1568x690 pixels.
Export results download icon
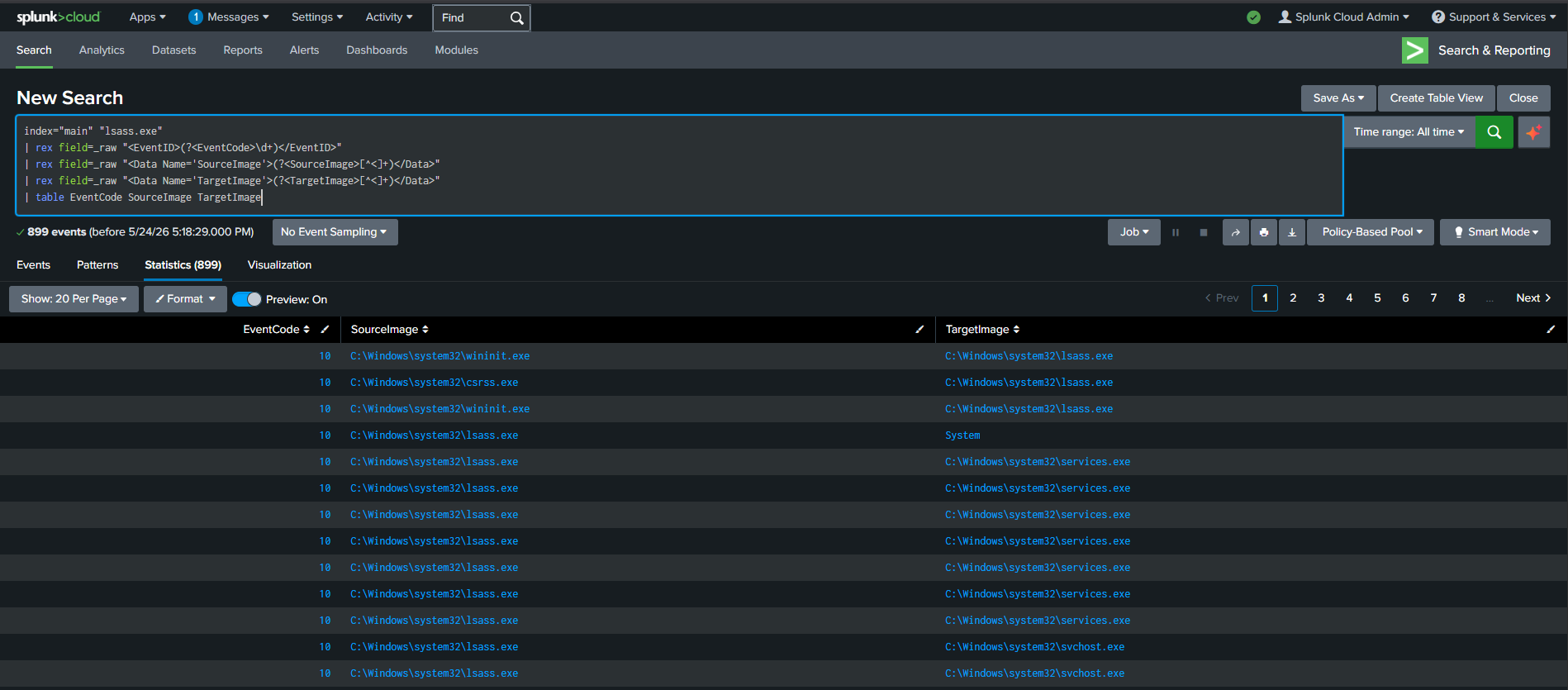[1292, 232]
